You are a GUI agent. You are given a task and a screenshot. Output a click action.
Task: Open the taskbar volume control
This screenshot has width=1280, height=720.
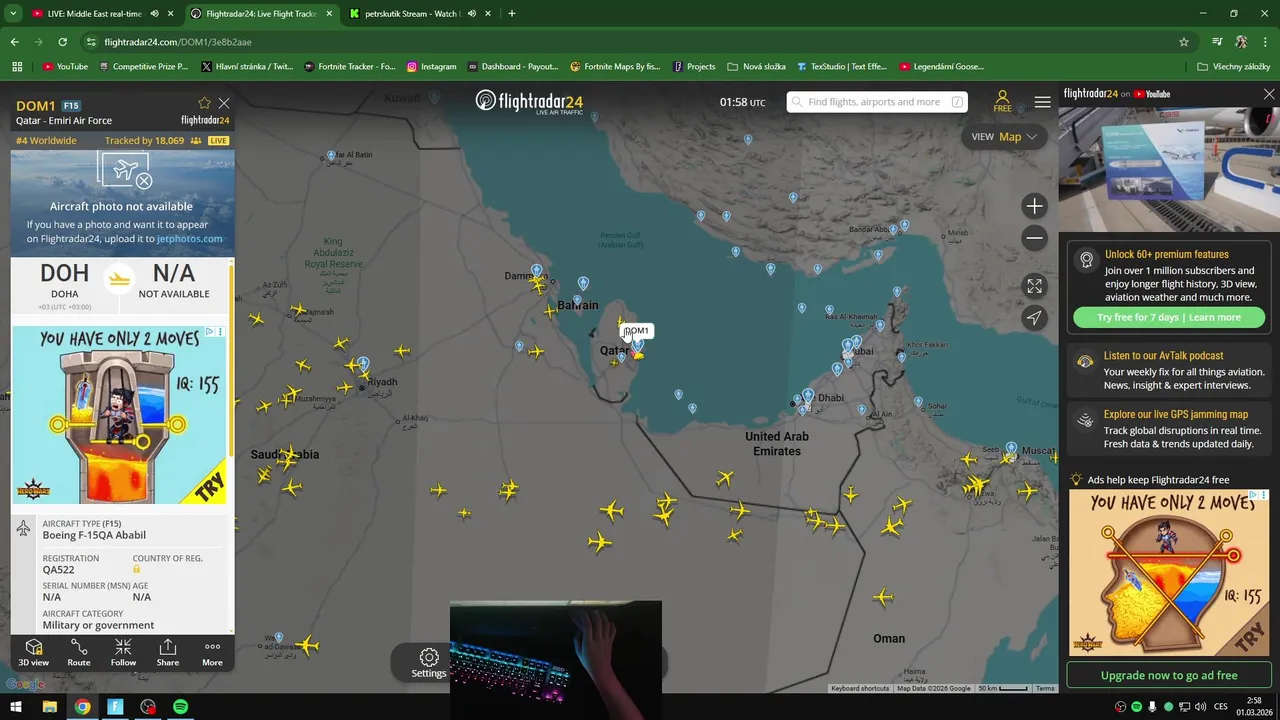pos(1200,707)
